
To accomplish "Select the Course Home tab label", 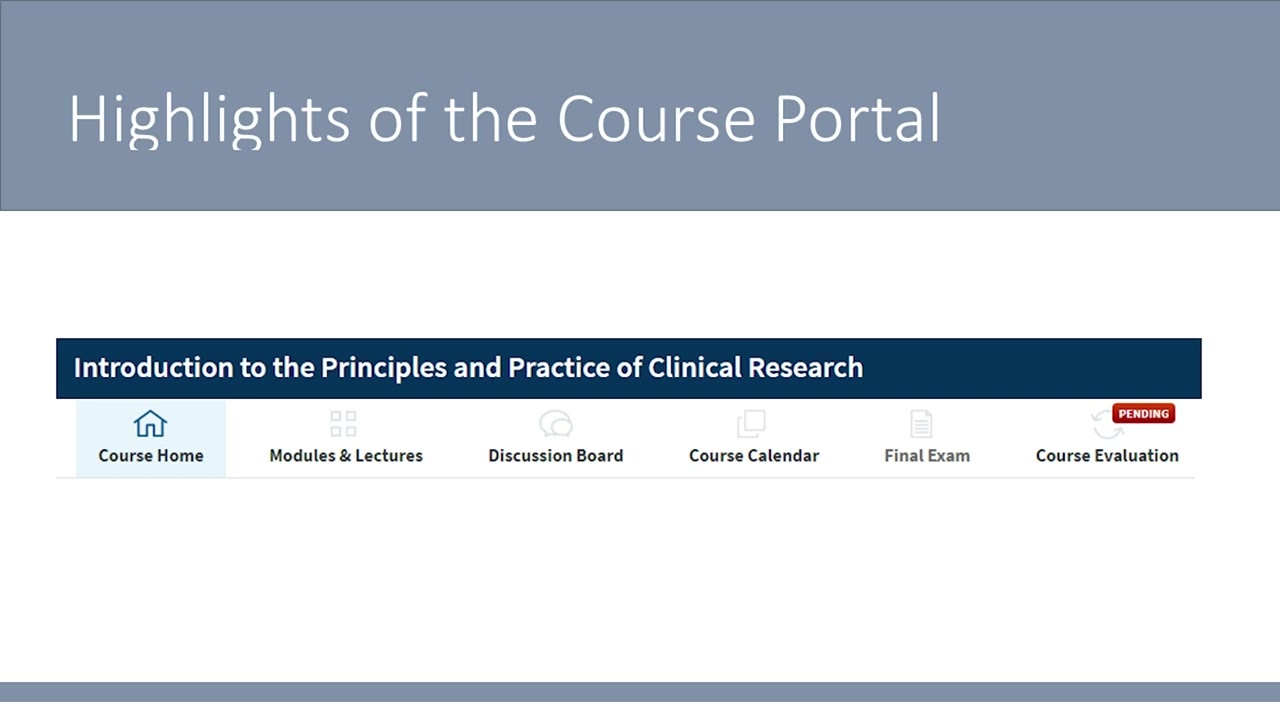I will point(151,455).
